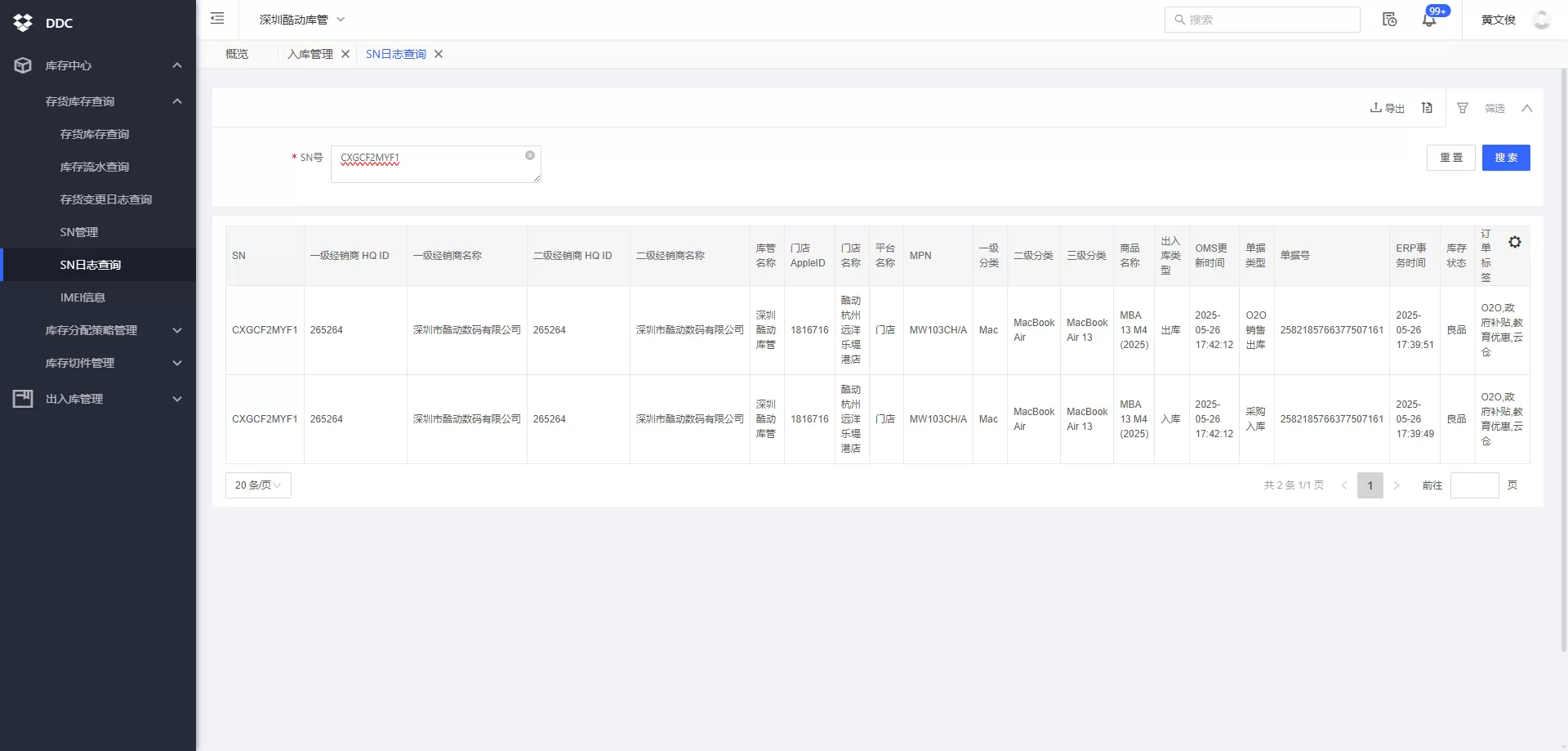The image size is (1568, 751).
Task: Click the 重置 reset button
Action: (1450, 158)
